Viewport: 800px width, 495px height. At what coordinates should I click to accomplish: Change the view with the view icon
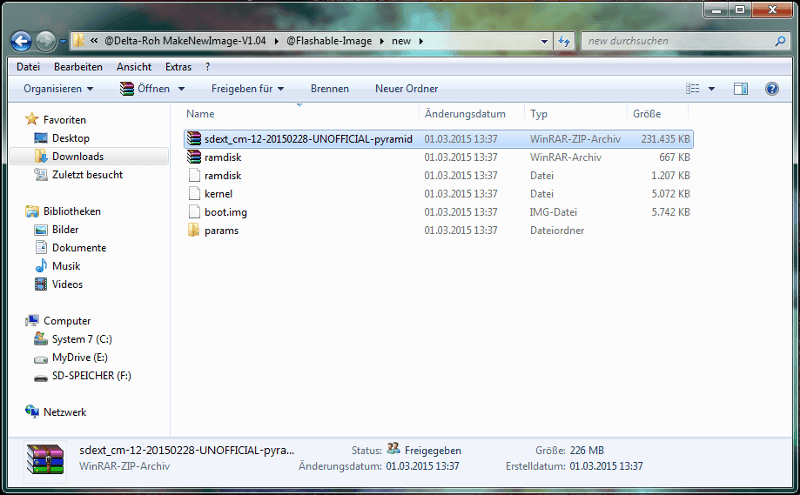click(x=693, y=89)
